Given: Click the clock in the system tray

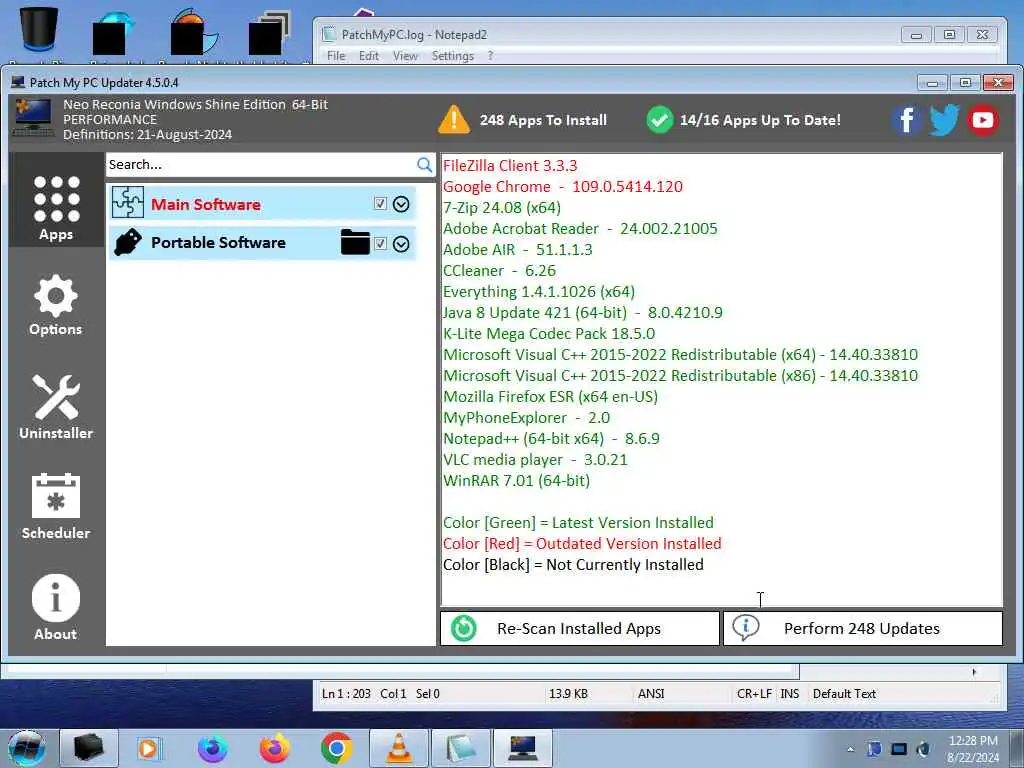Looking at the screenshot, I should tap(972, 749).
